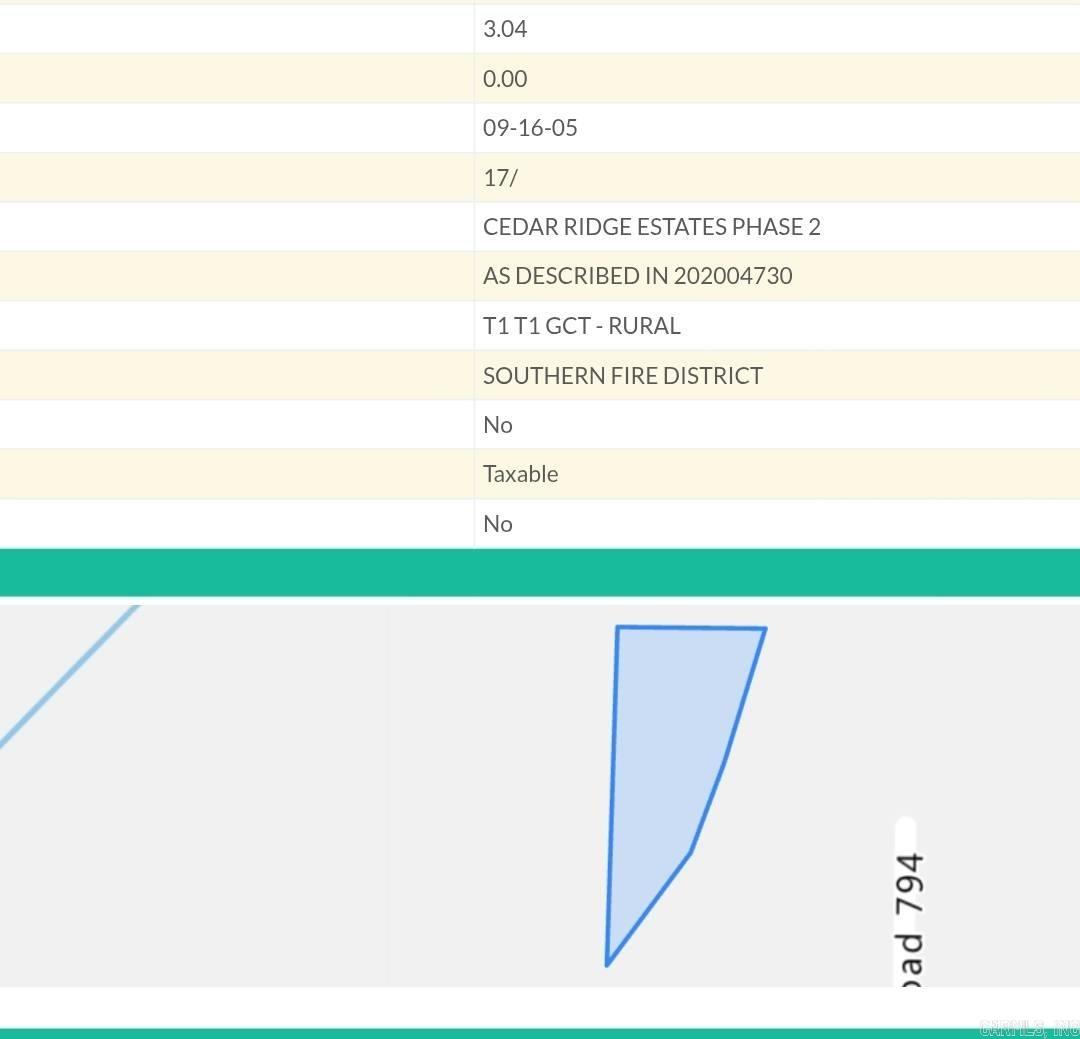Viewport: 1080px width, 1039px height.
Task: Click the first No value above Taxable
Action: tap(497, 425)
